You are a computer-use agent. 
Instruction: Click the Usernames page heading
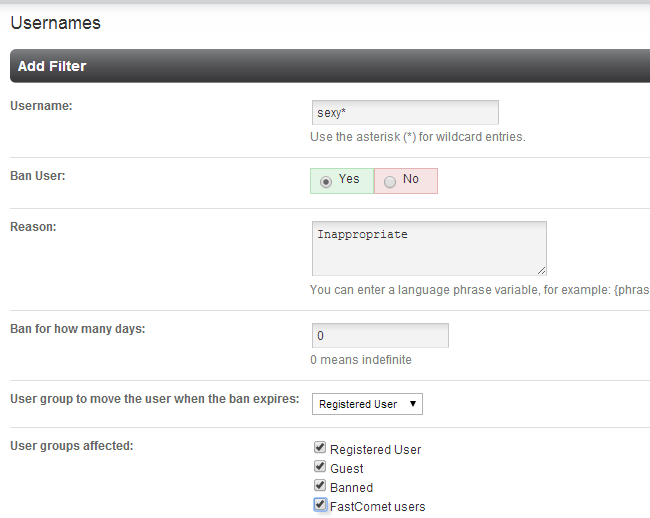click(56, 23)
